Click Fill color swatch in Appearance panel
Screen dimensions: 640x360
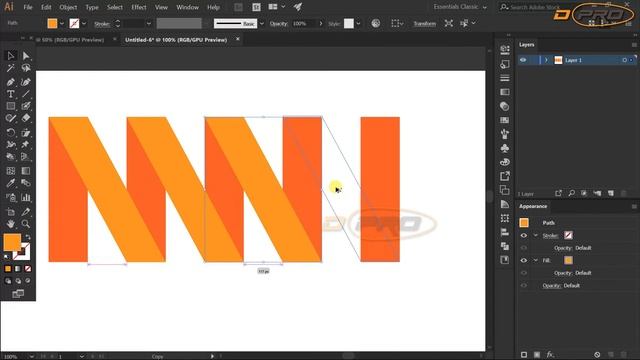pos(568,260)
